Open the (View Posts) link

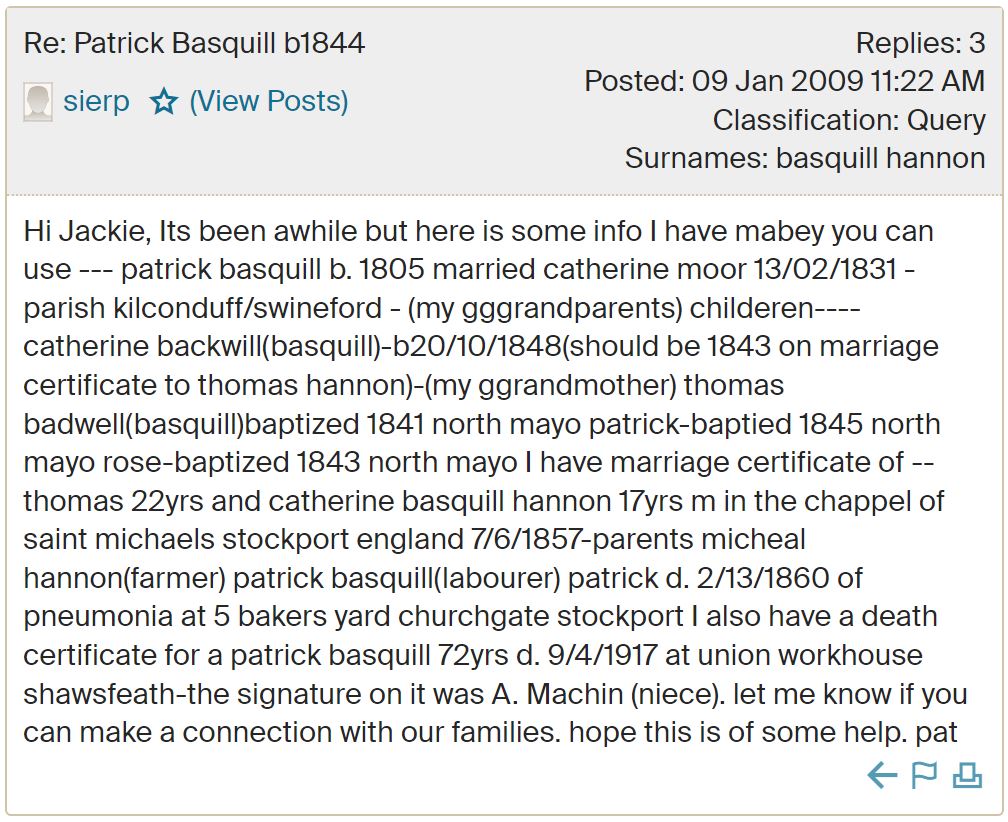(x=268, y=102)
